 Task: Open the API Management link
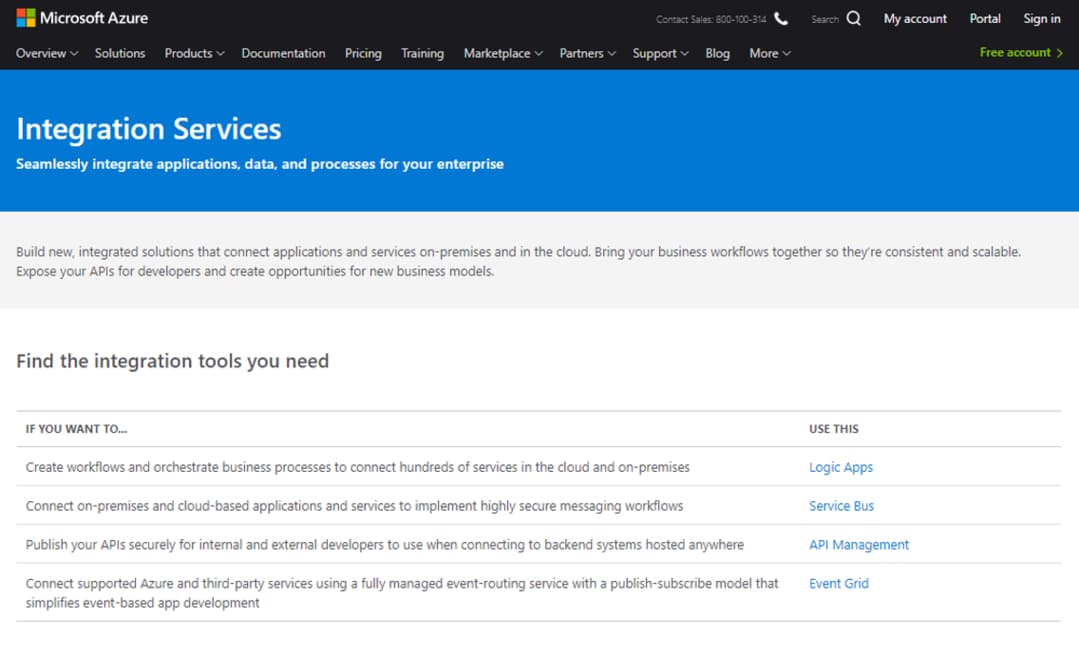point(859,545)
